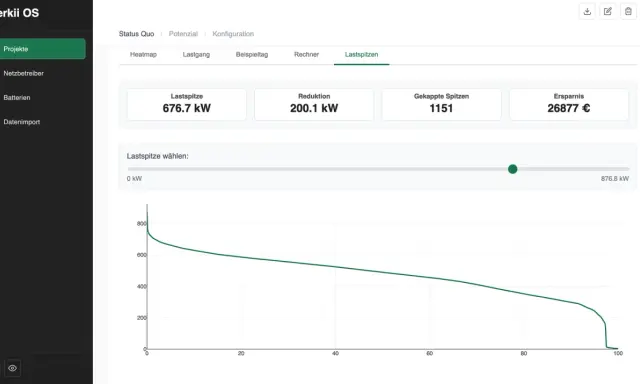Toggle the eye visibility button in sidebar
Viewport: 640px width, 384px height.
[x=13, y=368]
